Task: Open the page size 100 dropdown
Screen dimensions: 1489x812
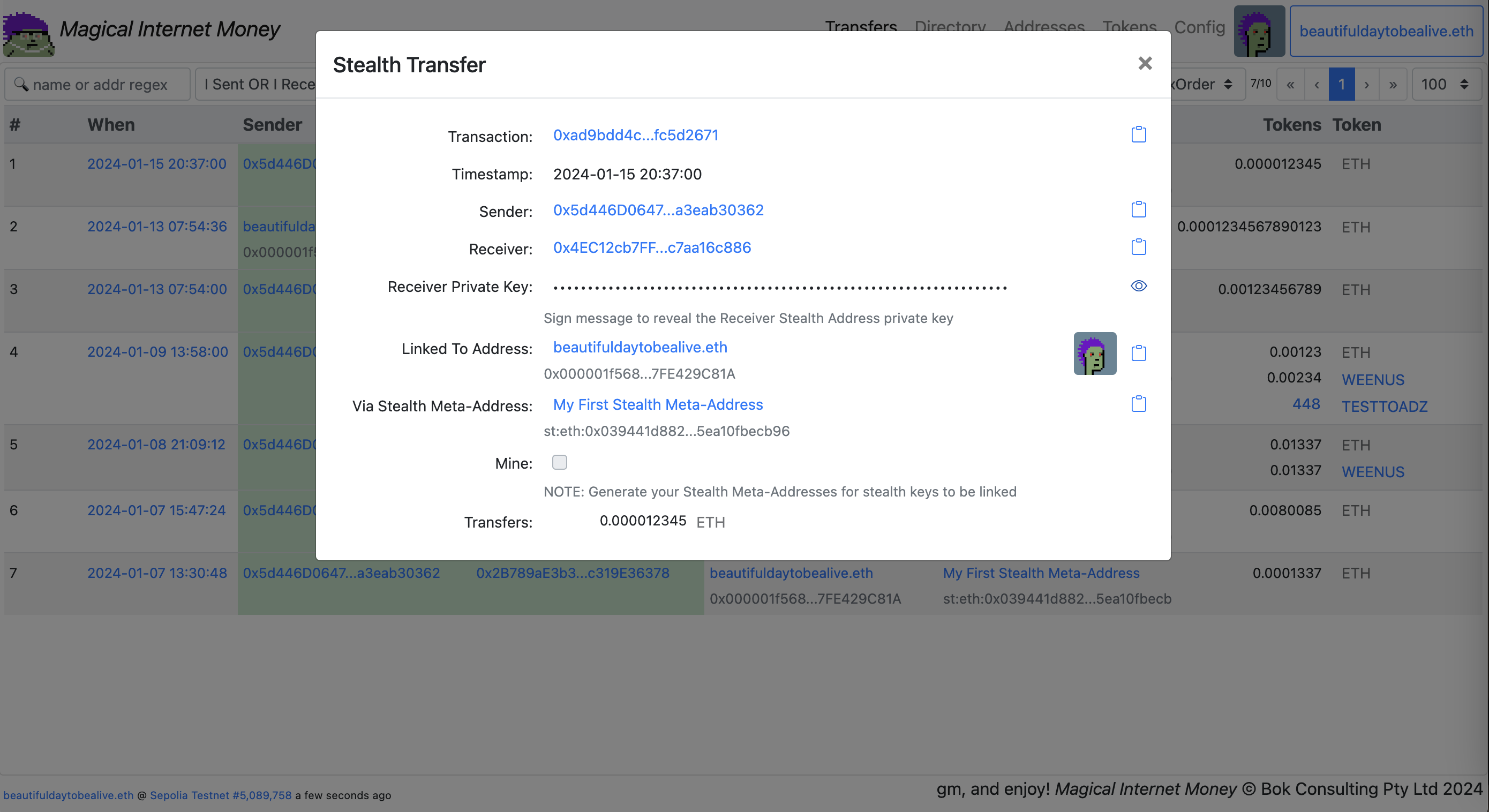Action: (1445, 85)
